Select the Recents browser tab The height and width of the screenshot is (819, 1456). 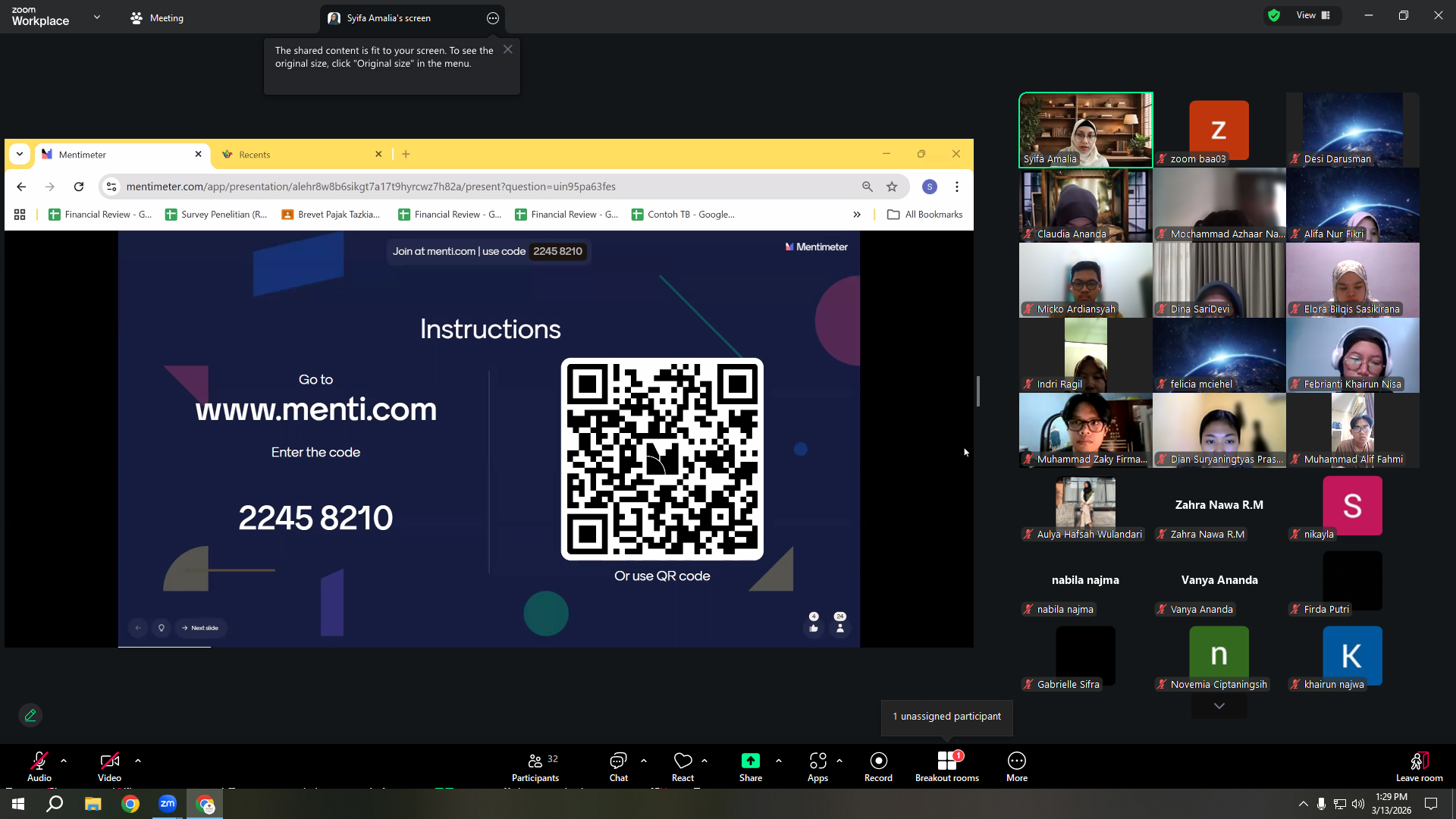[x=301, y=155]
